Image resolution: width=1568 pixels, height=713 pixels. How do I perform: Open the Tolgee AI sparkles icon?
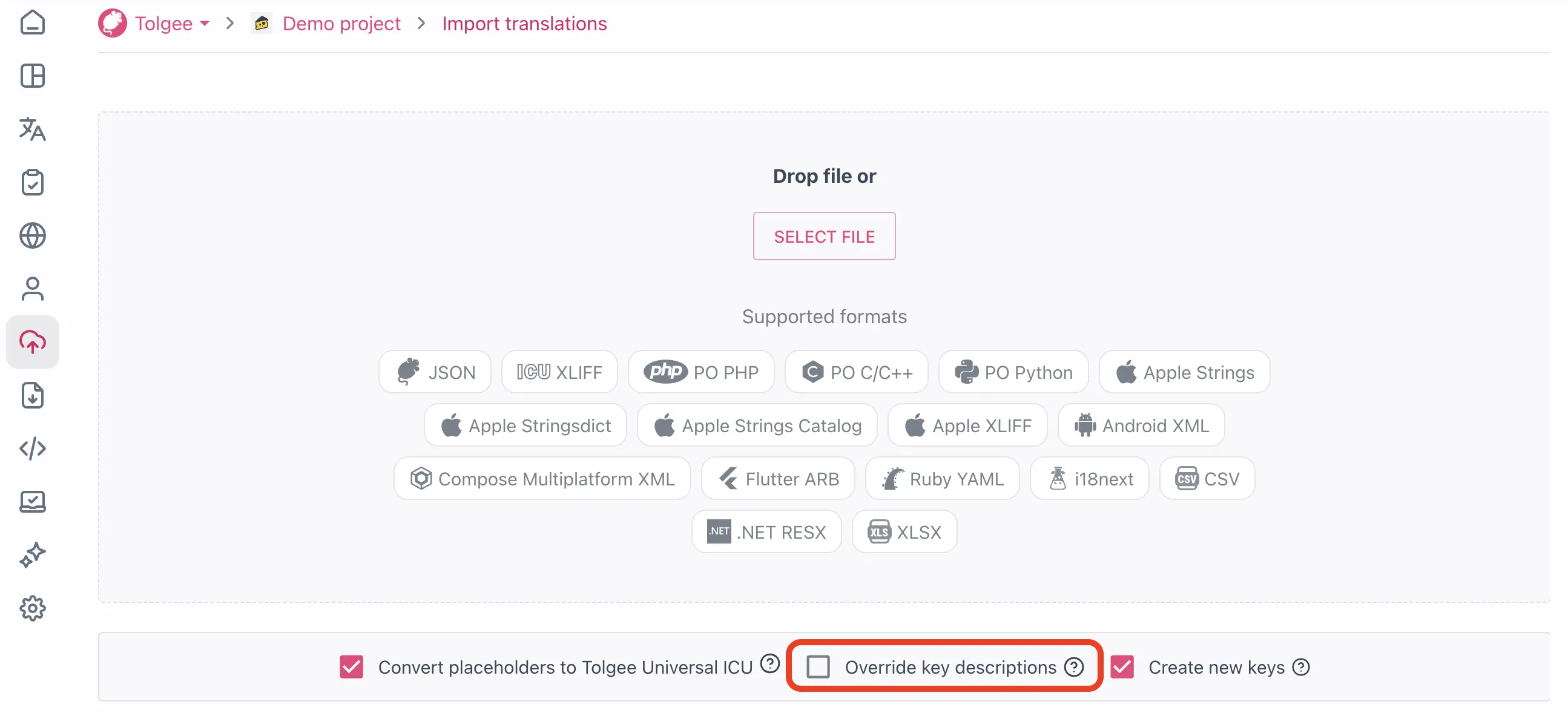(x=32, y=554)
